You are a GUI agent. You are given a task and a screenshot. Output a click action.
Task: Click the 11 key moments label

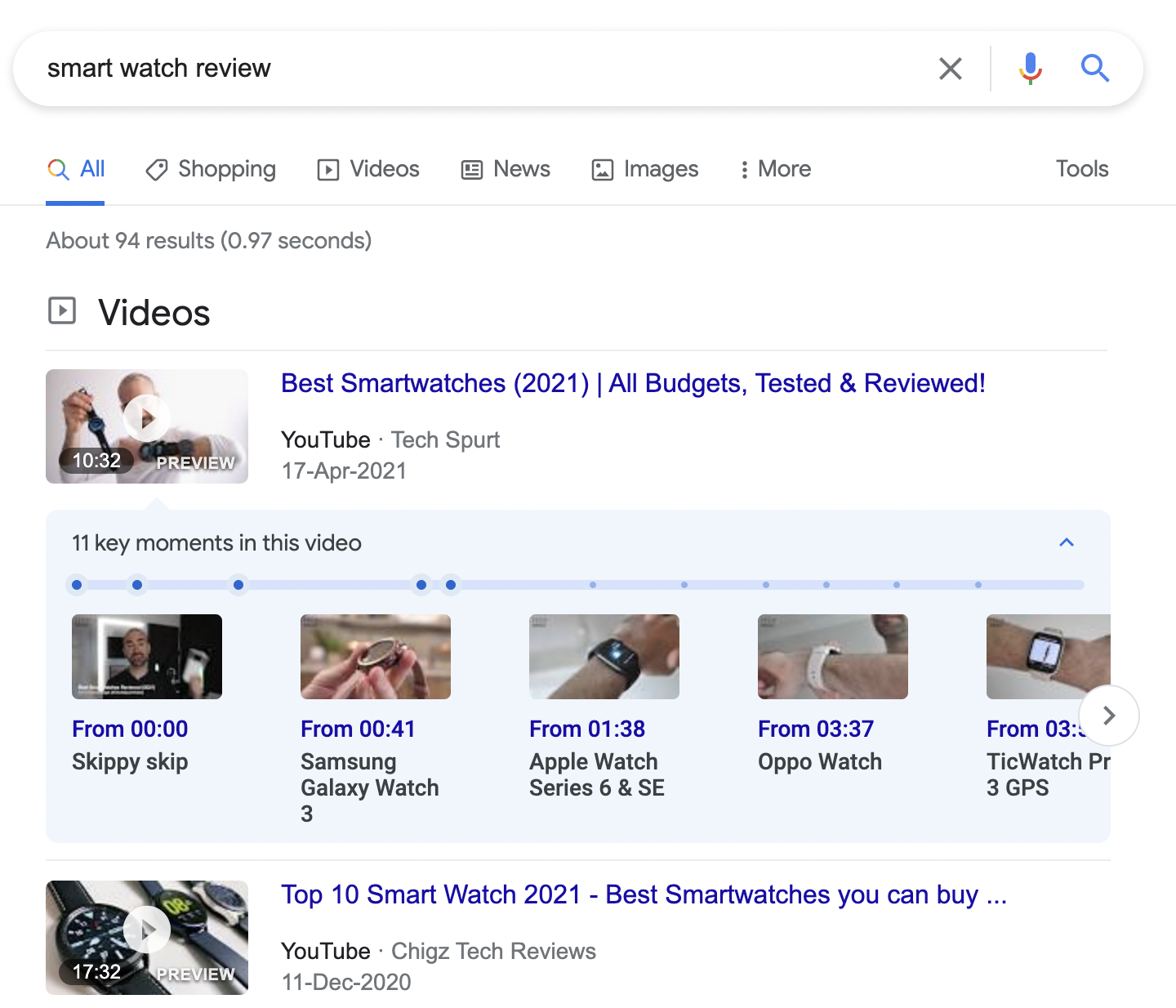click(x=216, y=542)
